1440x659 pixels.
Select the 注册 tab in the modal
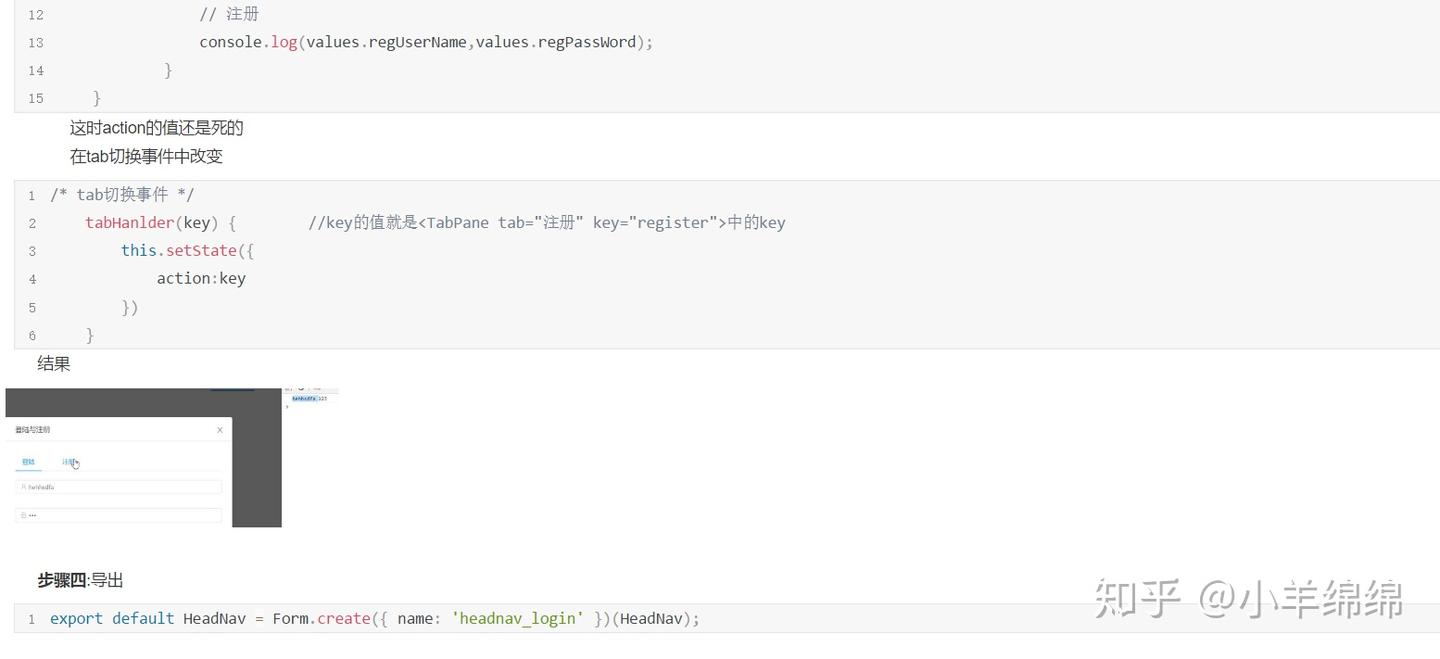pyautogui.click(x=69, y=462)
